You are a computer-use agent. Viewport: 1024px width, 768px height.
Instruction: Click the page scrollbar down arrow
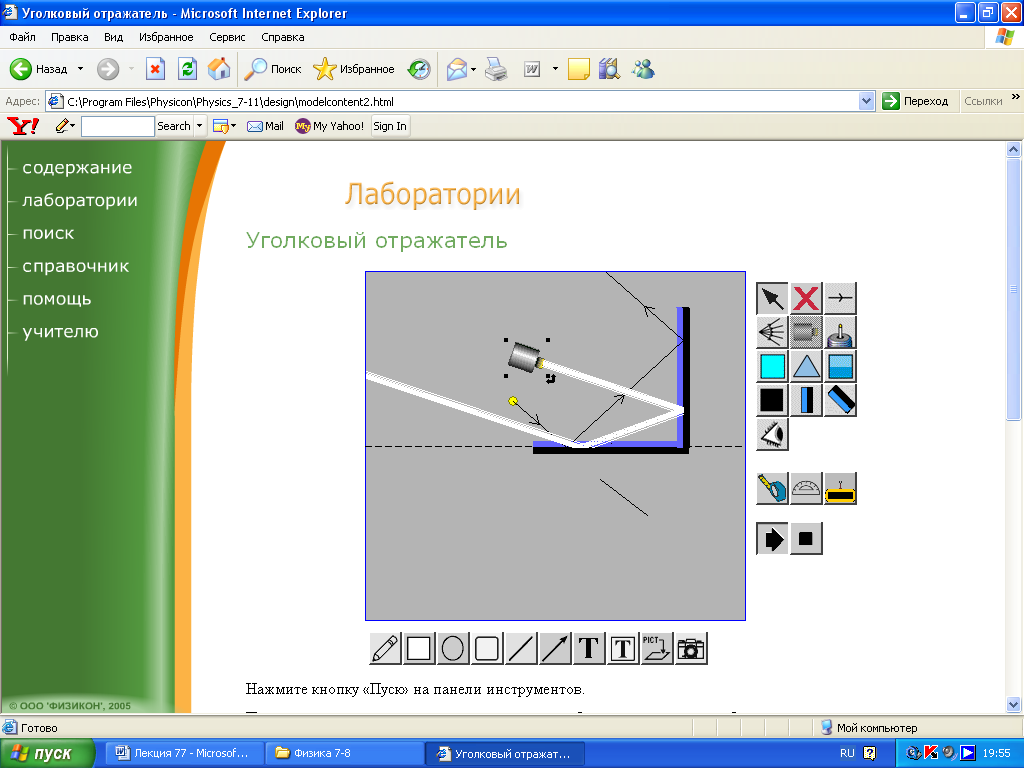pyautogui.click(x=1014, y=704)
